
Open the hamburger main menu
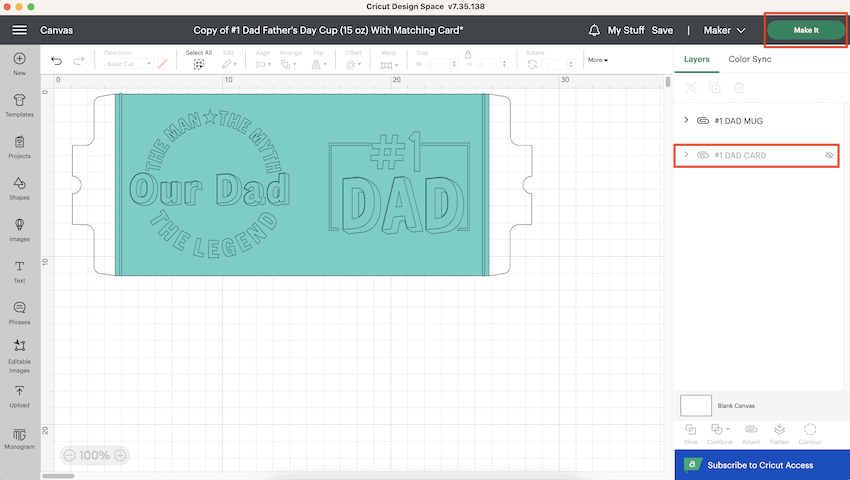[x=20, y=30]
